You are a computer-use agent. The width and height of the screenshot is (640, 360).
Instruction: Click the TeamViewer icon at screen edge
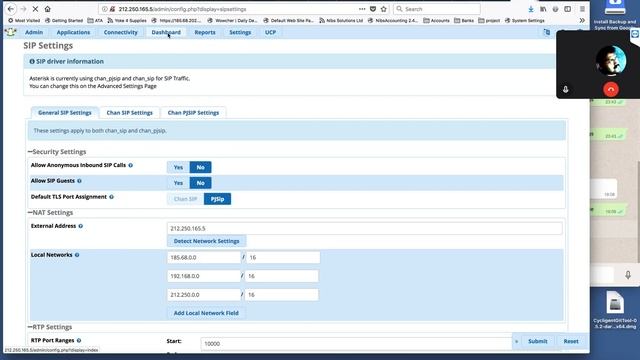click(x=635, y=34)
